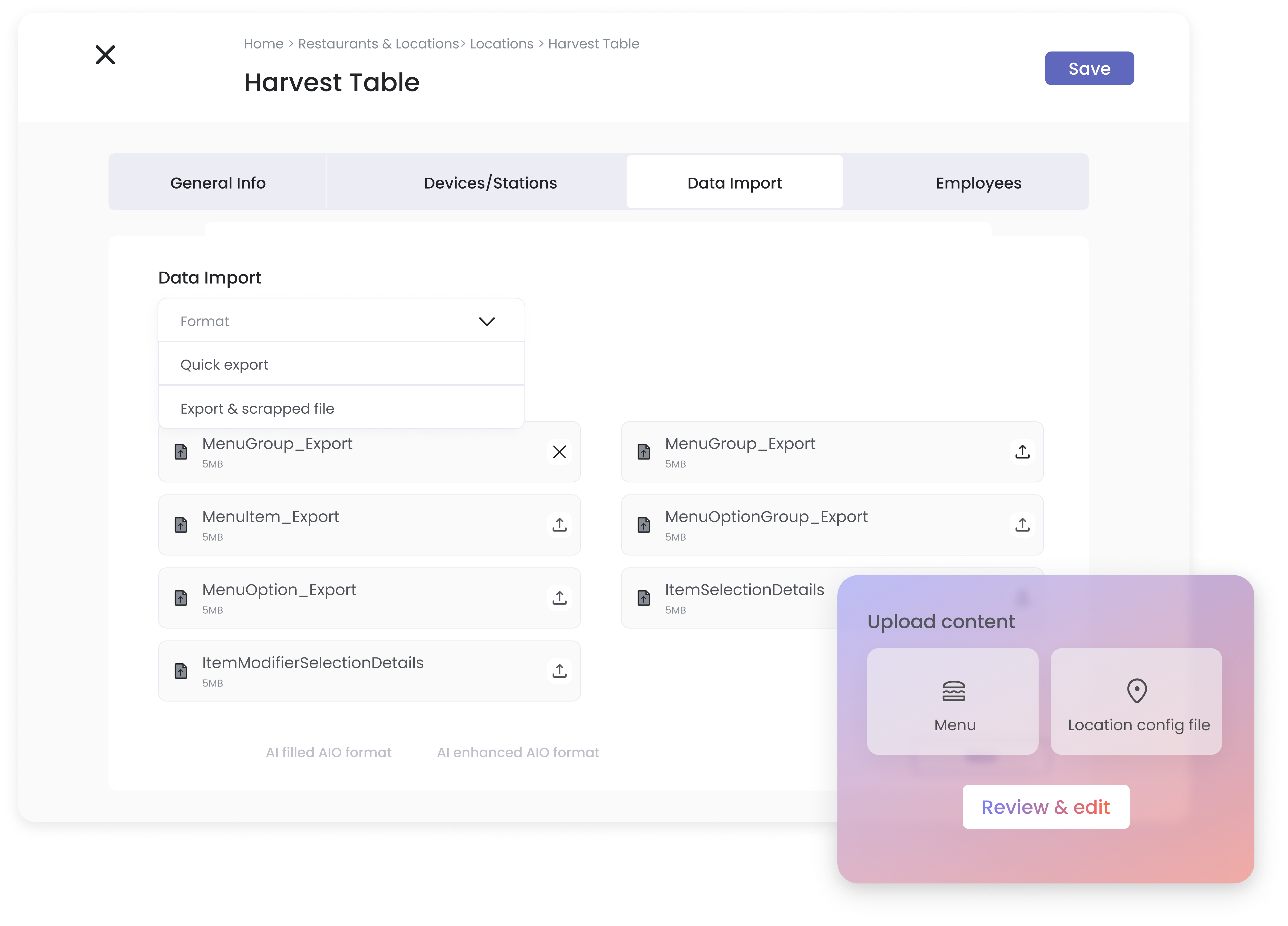Image resolution: width=1288 pixels, height=926 pixels.
Task: Click the ItemSelectionDetails file icon
Action: (643, 598)
